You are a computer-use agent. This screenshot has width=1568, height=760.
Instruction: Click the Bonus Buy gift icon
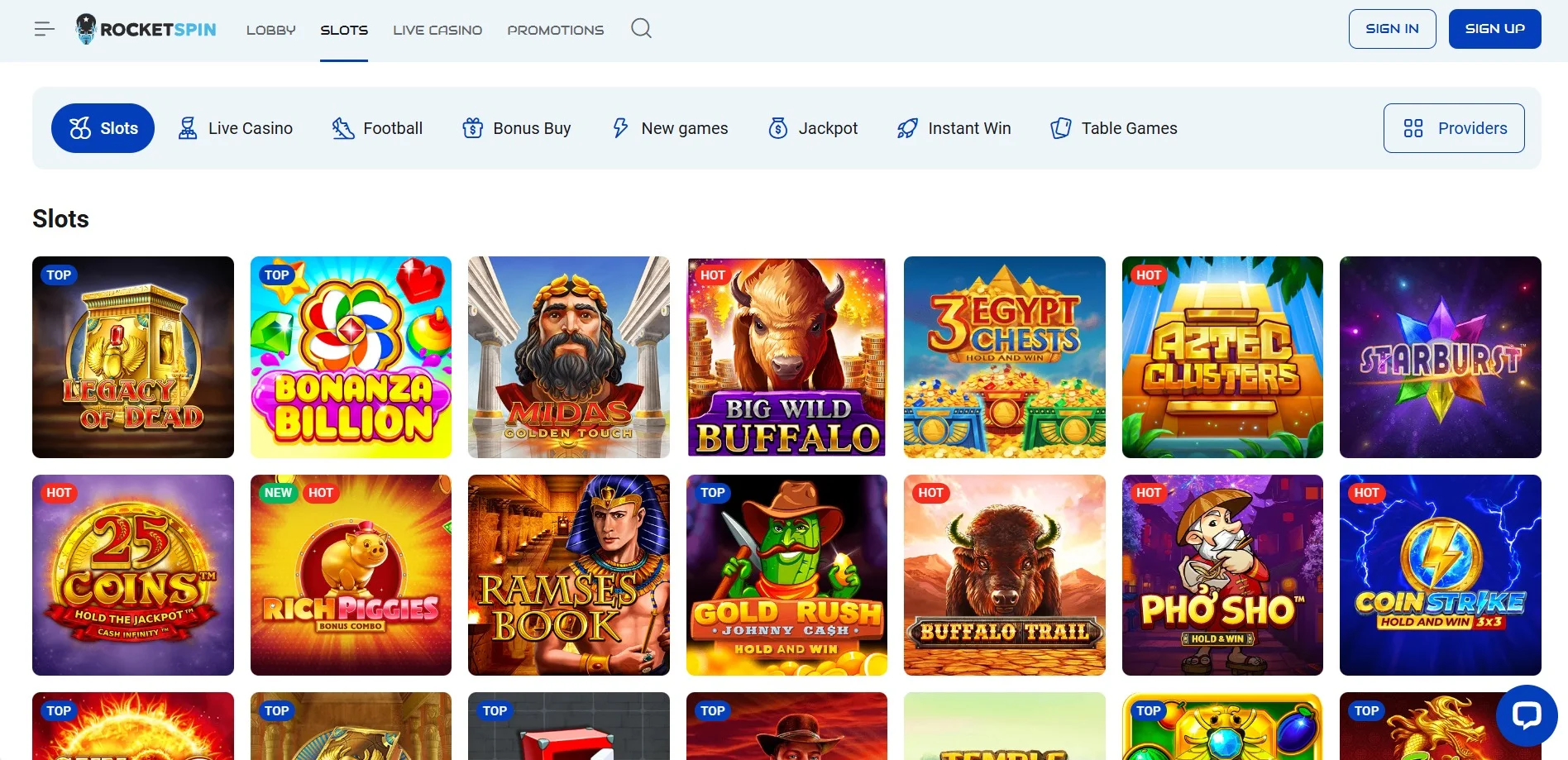472,128
